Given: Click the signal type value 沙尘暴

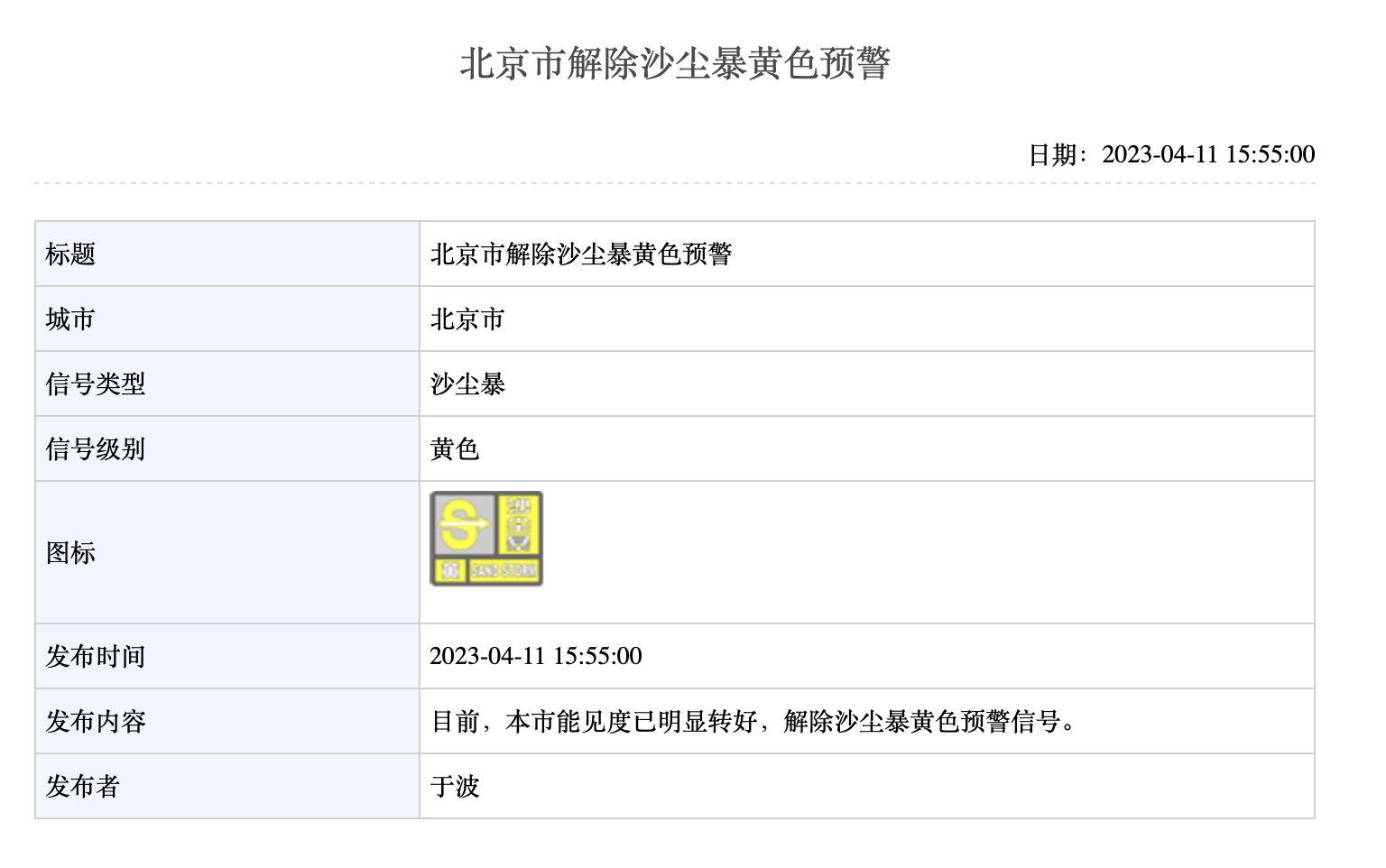Looking at the screenshot, I should point(467,384).
